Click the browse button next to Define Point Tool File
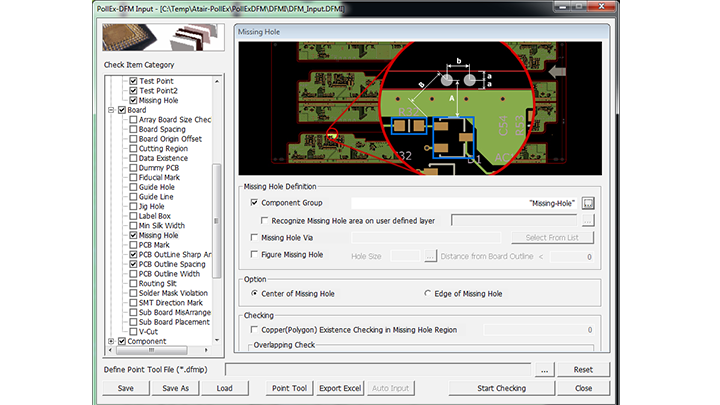 (544, 370)
